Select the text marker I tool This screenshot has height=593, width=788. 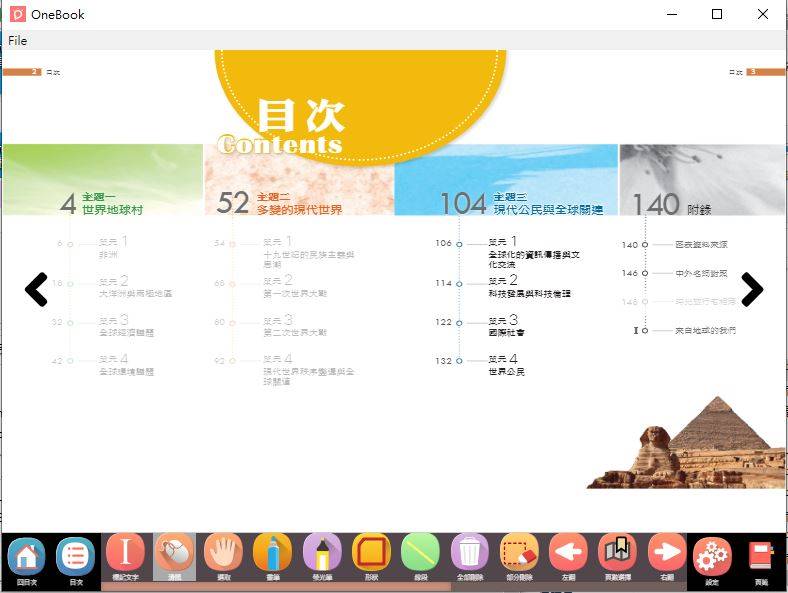click(125, 552)
